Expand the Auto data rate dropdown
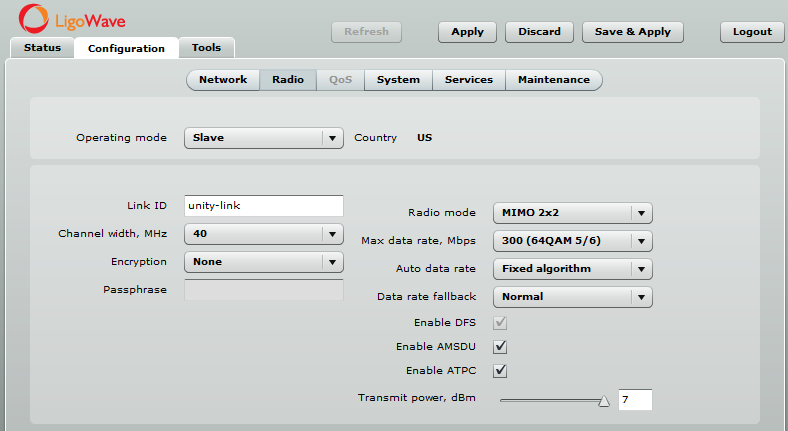 point(572,269)
